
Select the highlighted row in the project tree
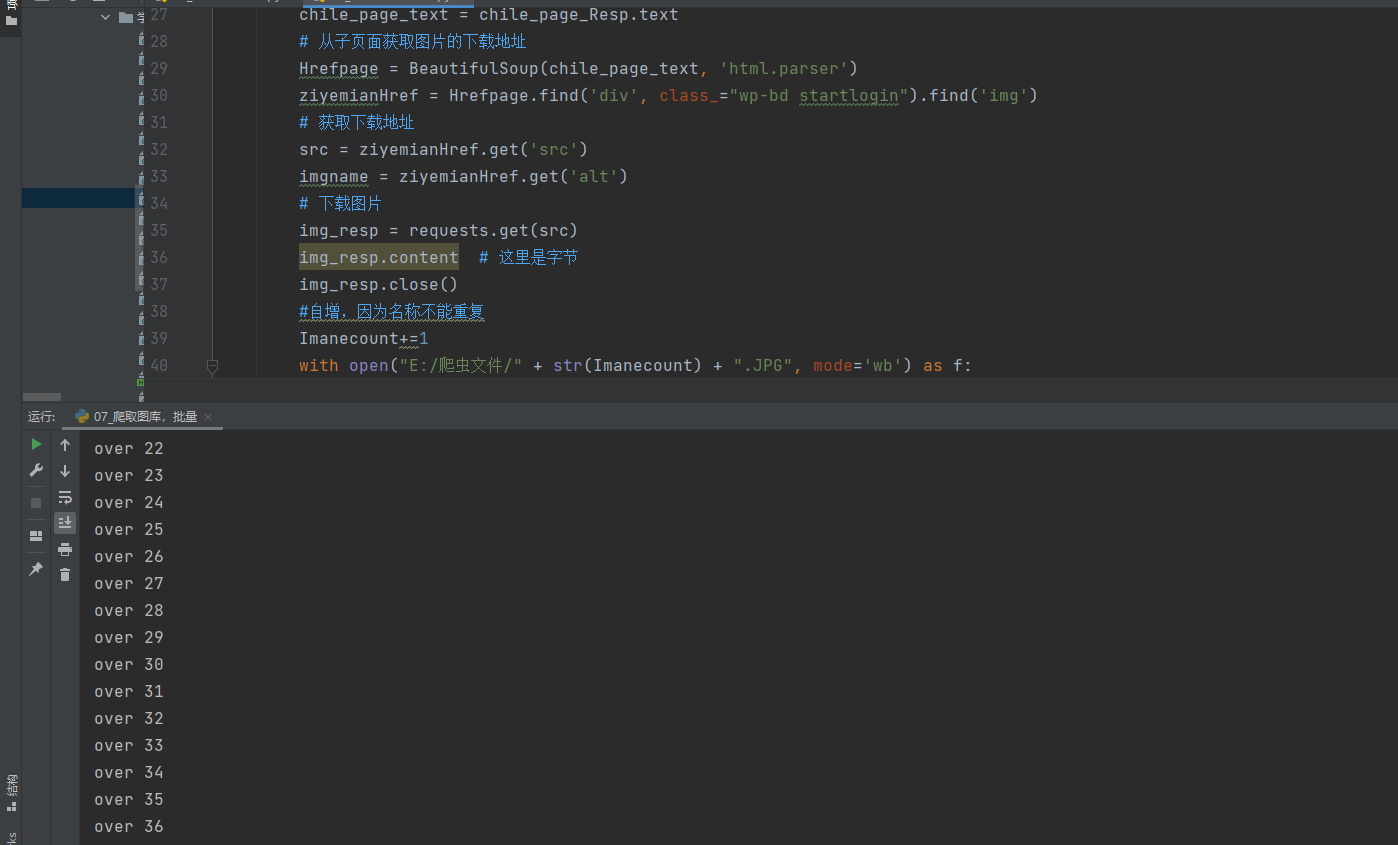[x=78, y=198]
